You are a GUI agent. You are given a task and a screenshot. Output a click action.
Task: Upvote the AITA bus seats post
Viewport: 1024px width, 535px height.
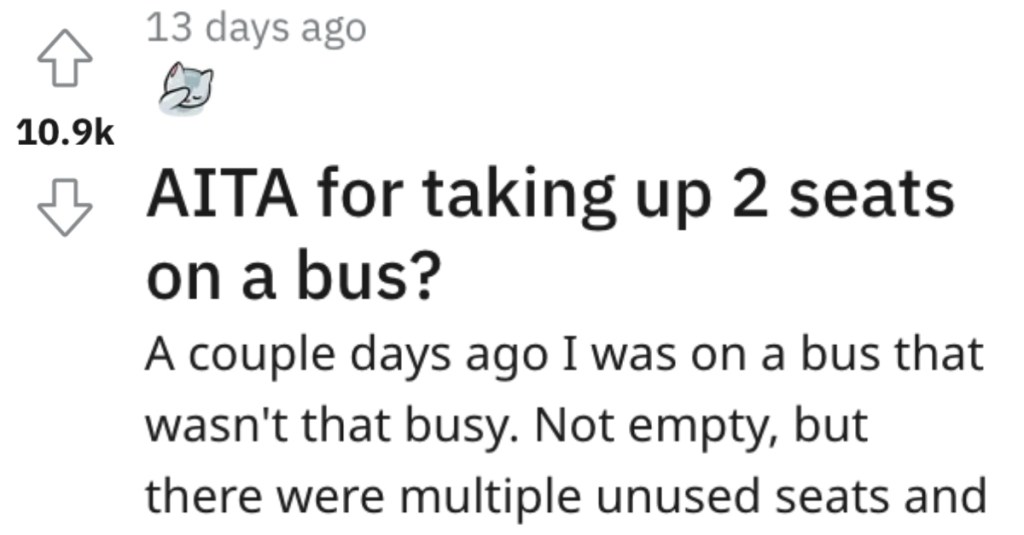tap(64, 58)
